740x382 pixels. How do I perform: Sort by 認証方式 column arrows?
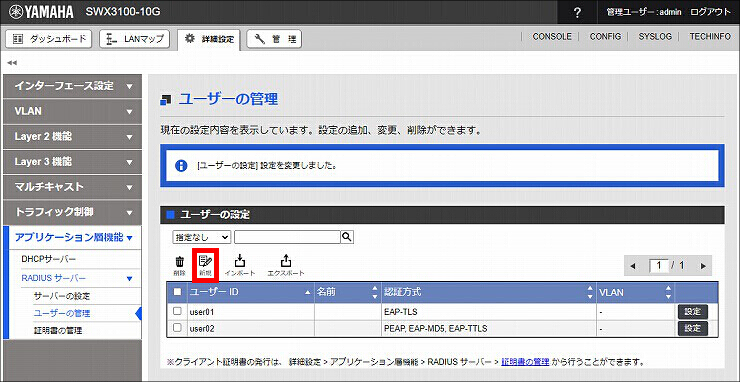tap(589, 292)
